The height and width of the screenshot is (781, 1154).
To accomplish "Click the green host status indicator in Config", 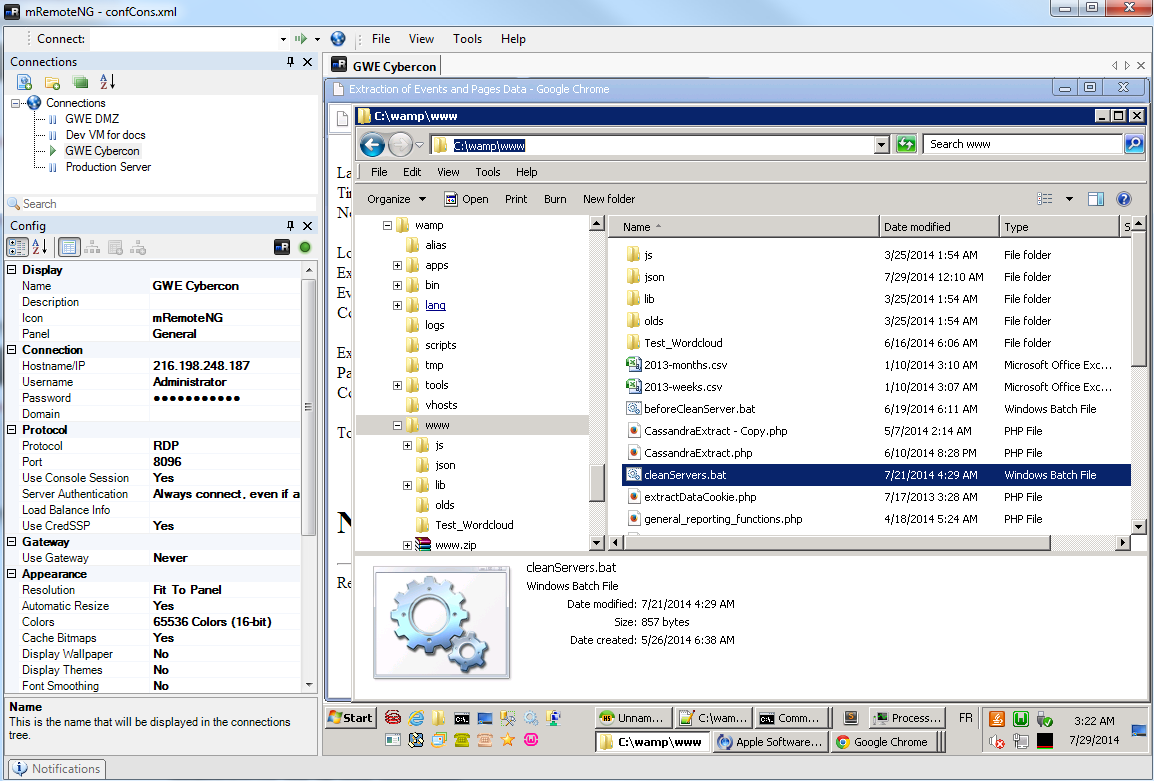I will [305, 247].
